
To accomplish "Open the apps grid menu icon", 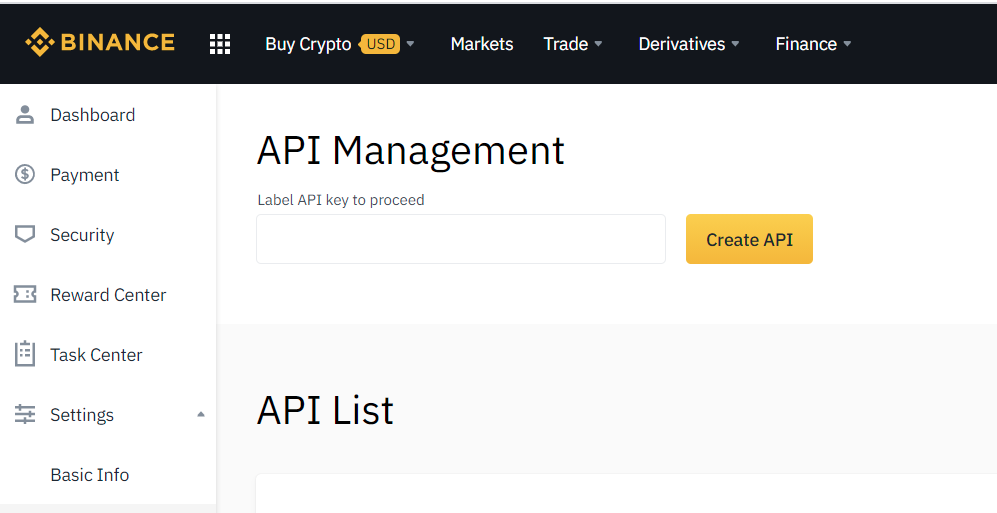I will pos(220,44).
